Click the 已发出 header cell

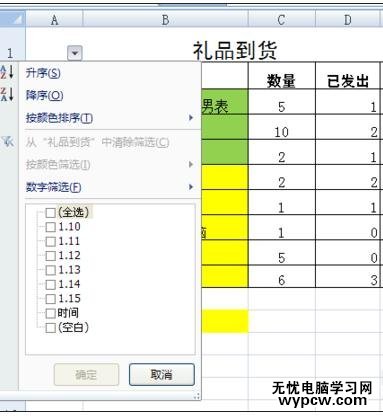coord(348,76)
